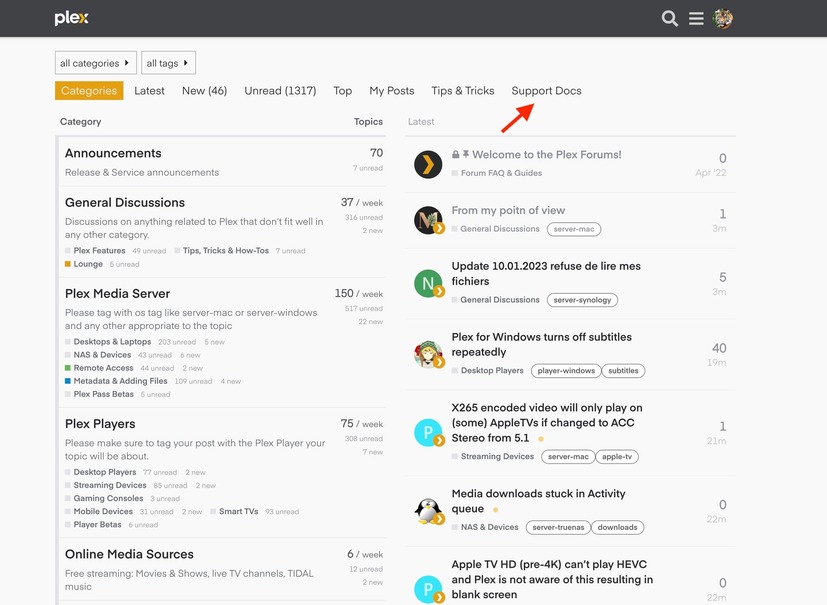
Task: Click the '7 unread' count under Announcements
Action: [x=368, y=168]
